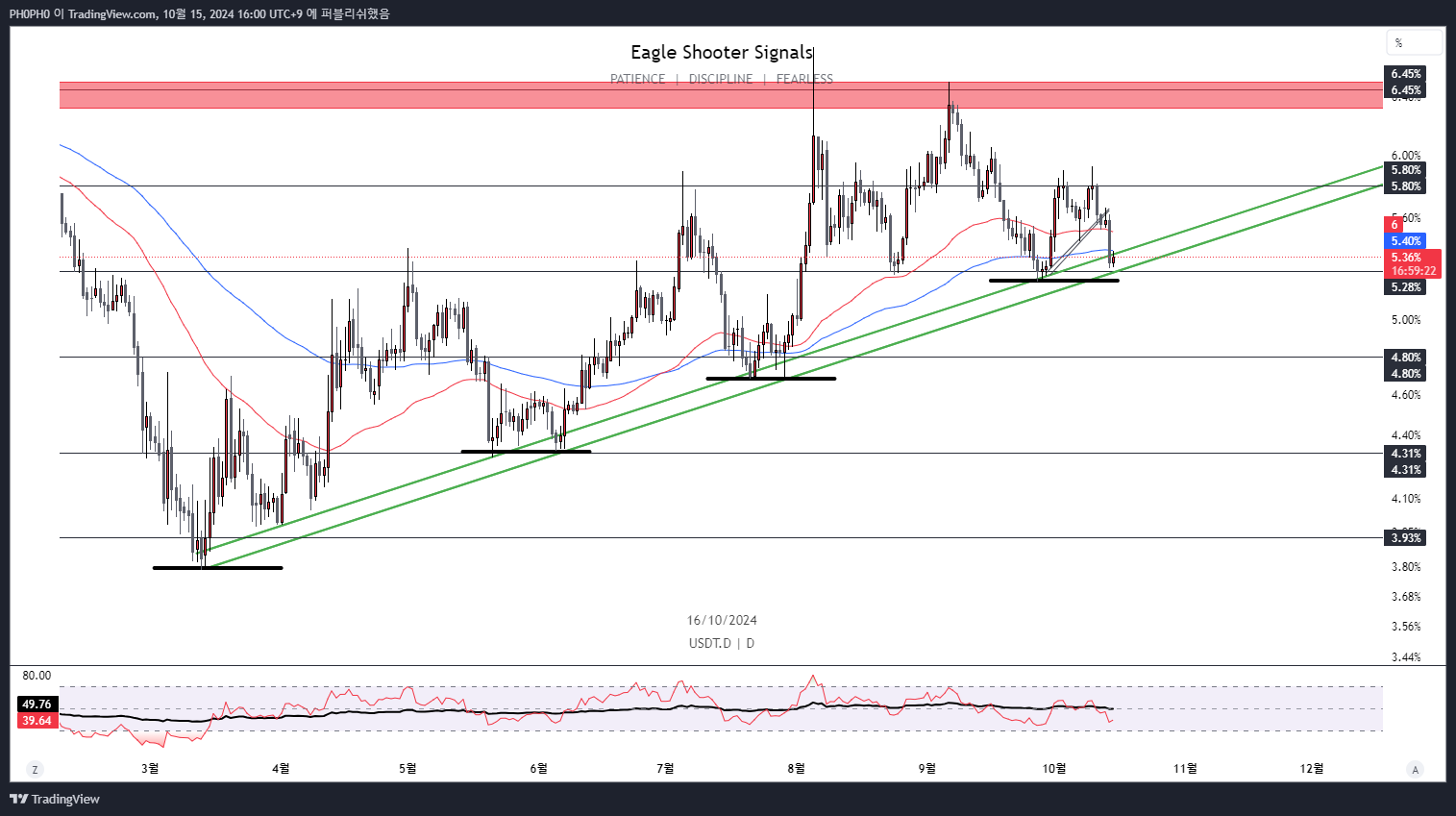Click the 9월 time axis label

[x=927, y=768]
